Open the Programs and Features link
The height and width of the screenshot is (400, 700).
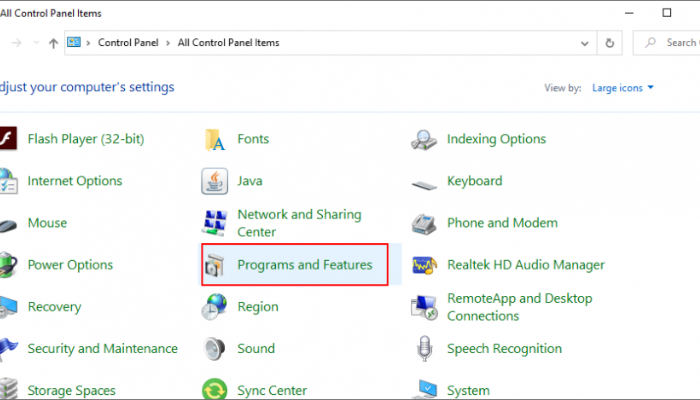point(304,265)
